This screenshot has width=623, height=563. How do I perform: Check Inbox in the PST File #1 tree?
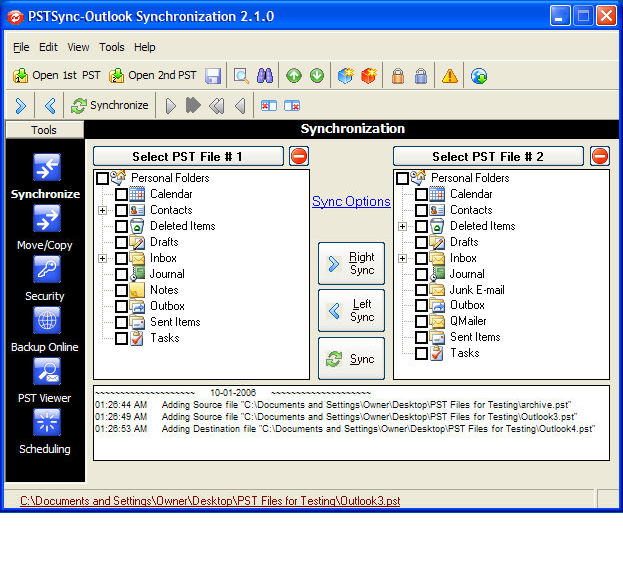point(121,258)
